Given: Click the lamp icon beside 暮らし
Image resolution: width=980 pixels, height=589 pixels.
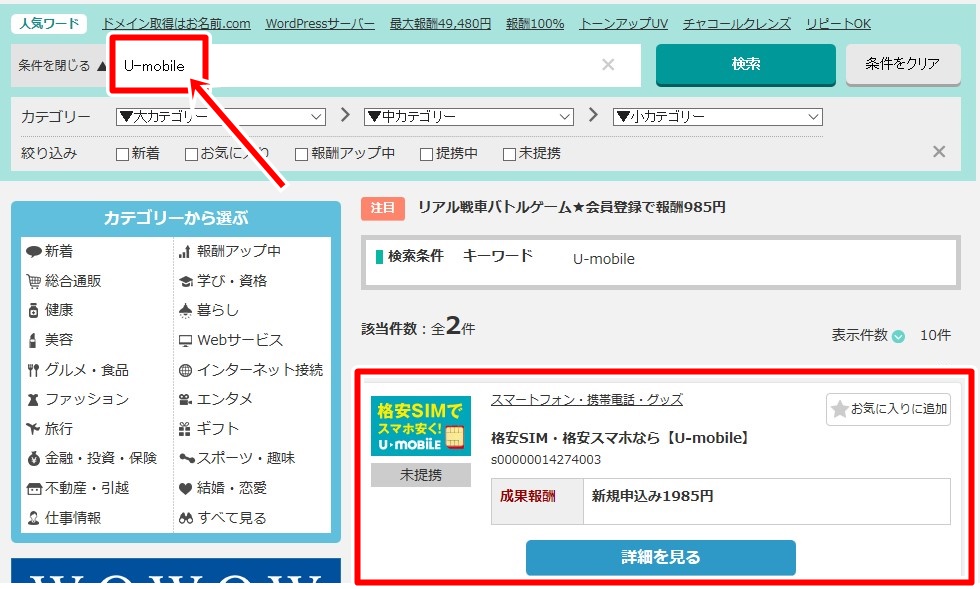Looking at the screenshot, I should click(186, 311).
